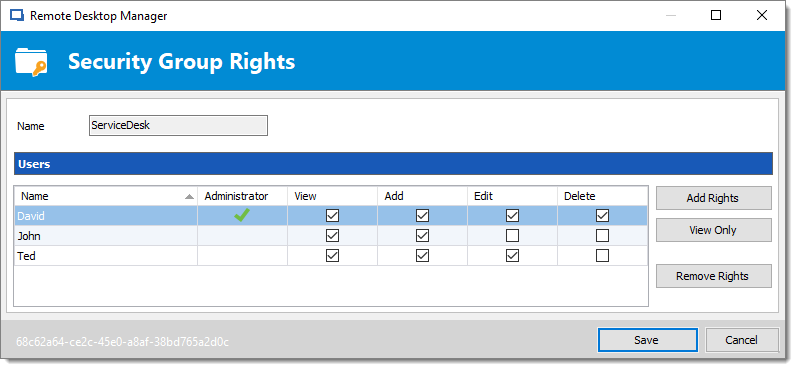Uncheck Delete right for David

(x=603, y=216)
